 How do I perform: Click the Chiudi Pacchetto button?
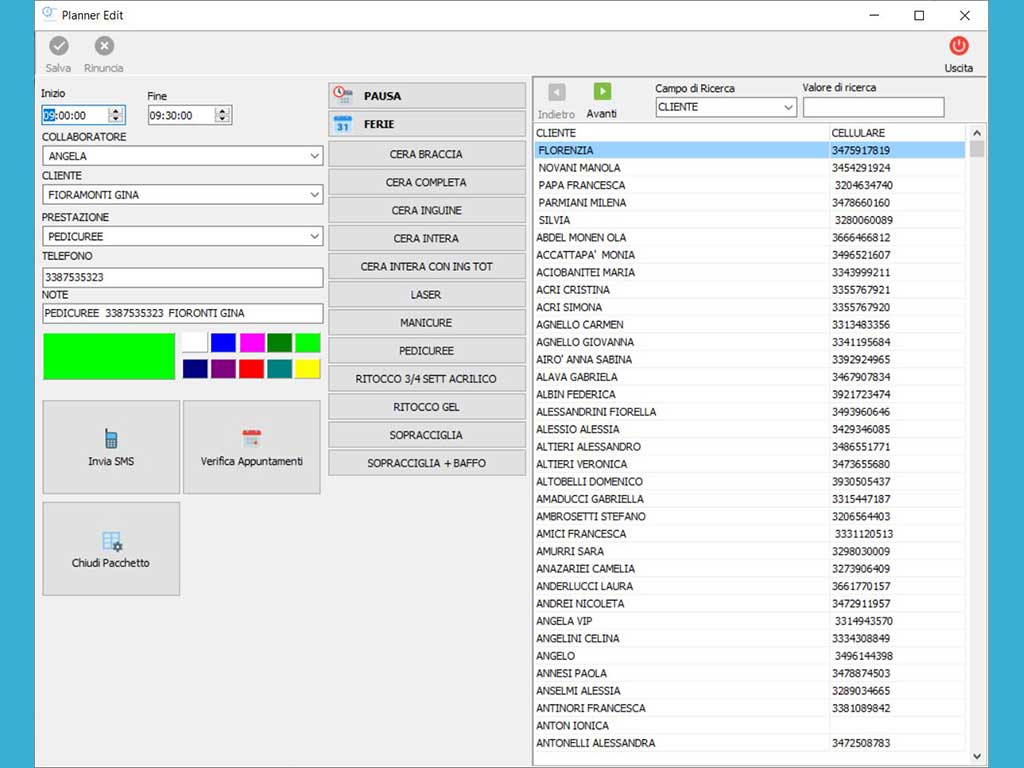coord(111,549)
